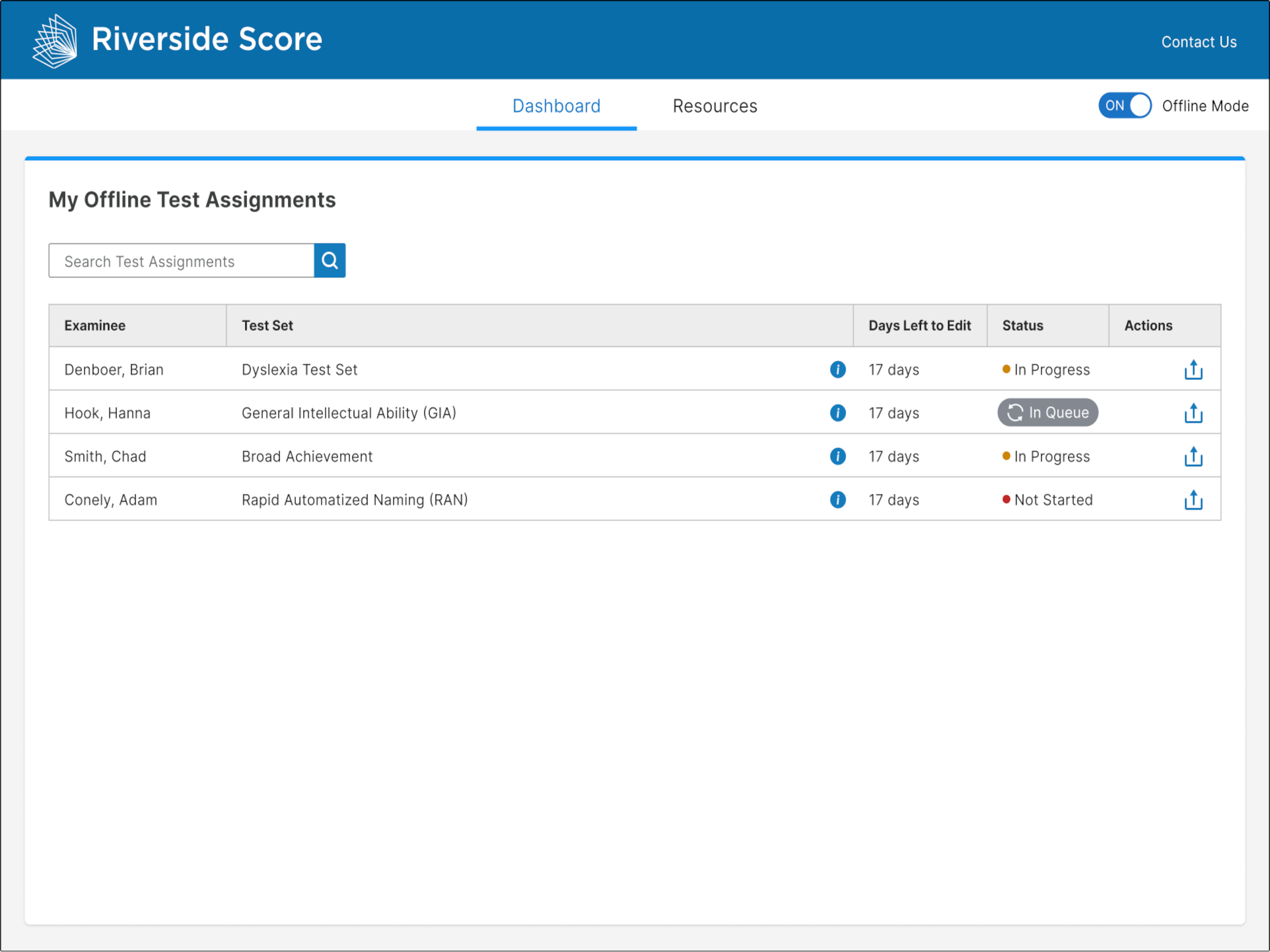1270x952 pixels.
Task: Switch to the Dashboard tab
Action: 556,106
